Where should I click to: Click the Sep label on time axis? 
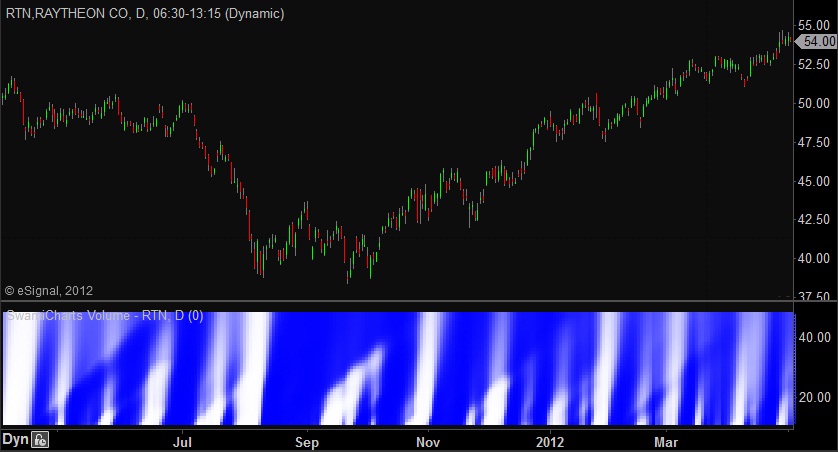pos(307,442)
